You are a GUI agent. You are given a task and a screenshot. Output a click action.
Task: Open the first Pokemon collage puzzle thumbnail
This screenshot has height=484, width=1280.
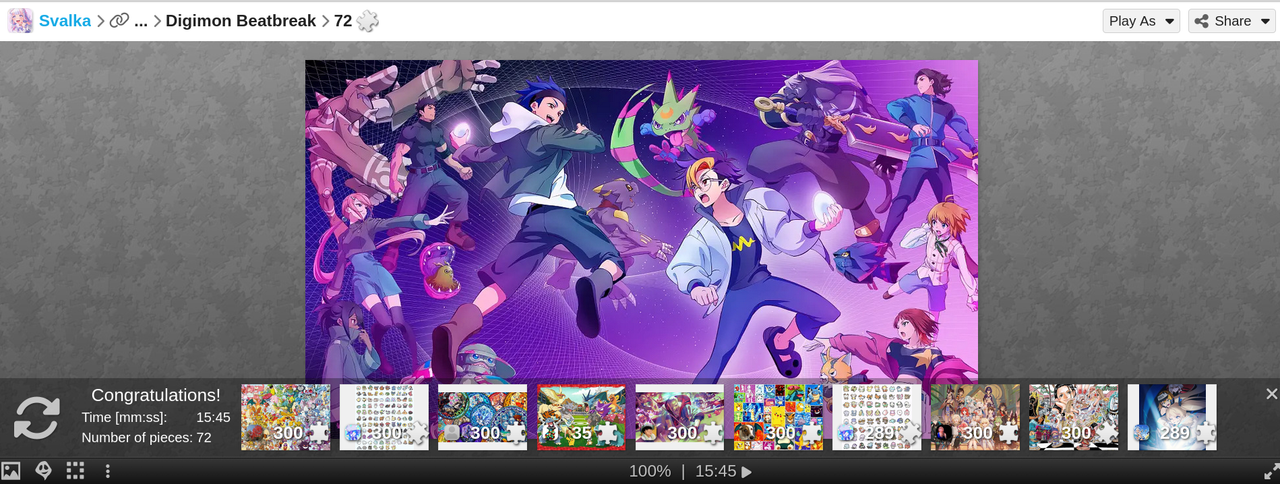point(285,417)
